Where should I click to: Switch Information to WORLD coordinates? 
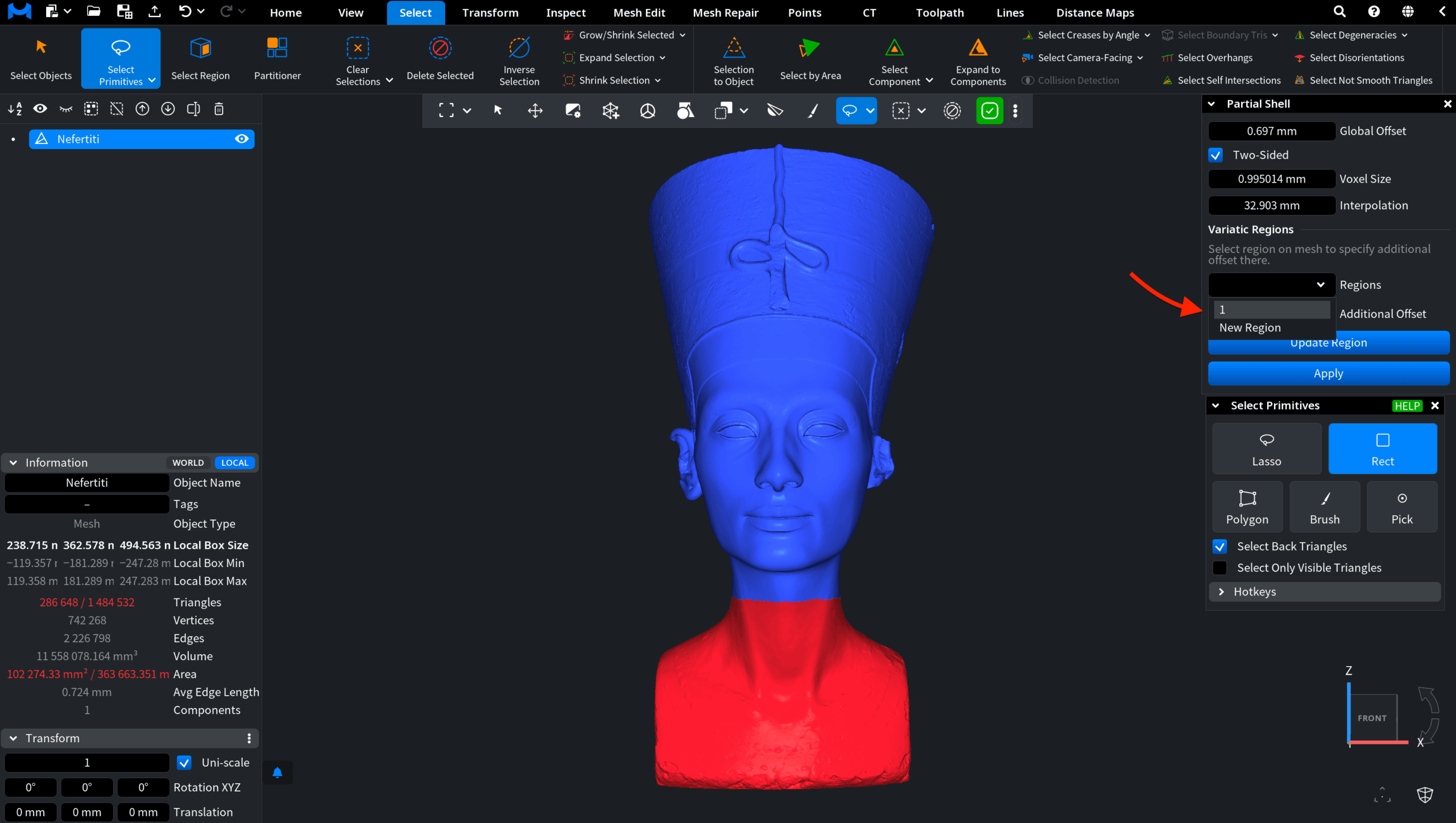[x=188, y=462]
